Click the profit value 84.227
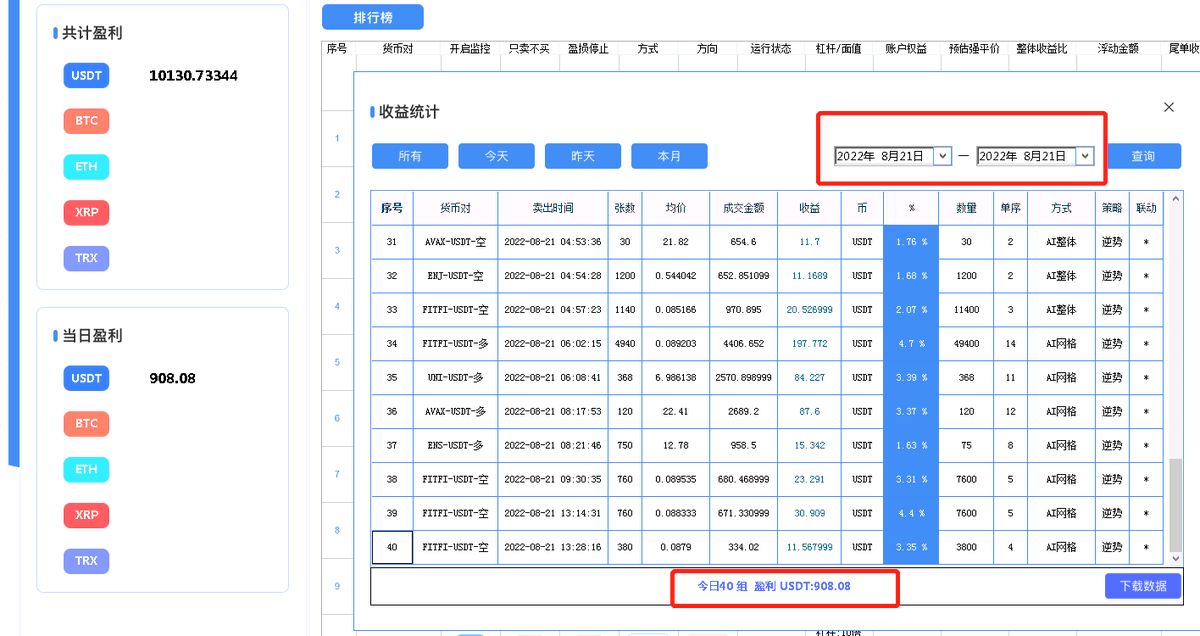Image resolution: width=1200 pixels, height=636 pixels. pos(810,378)
